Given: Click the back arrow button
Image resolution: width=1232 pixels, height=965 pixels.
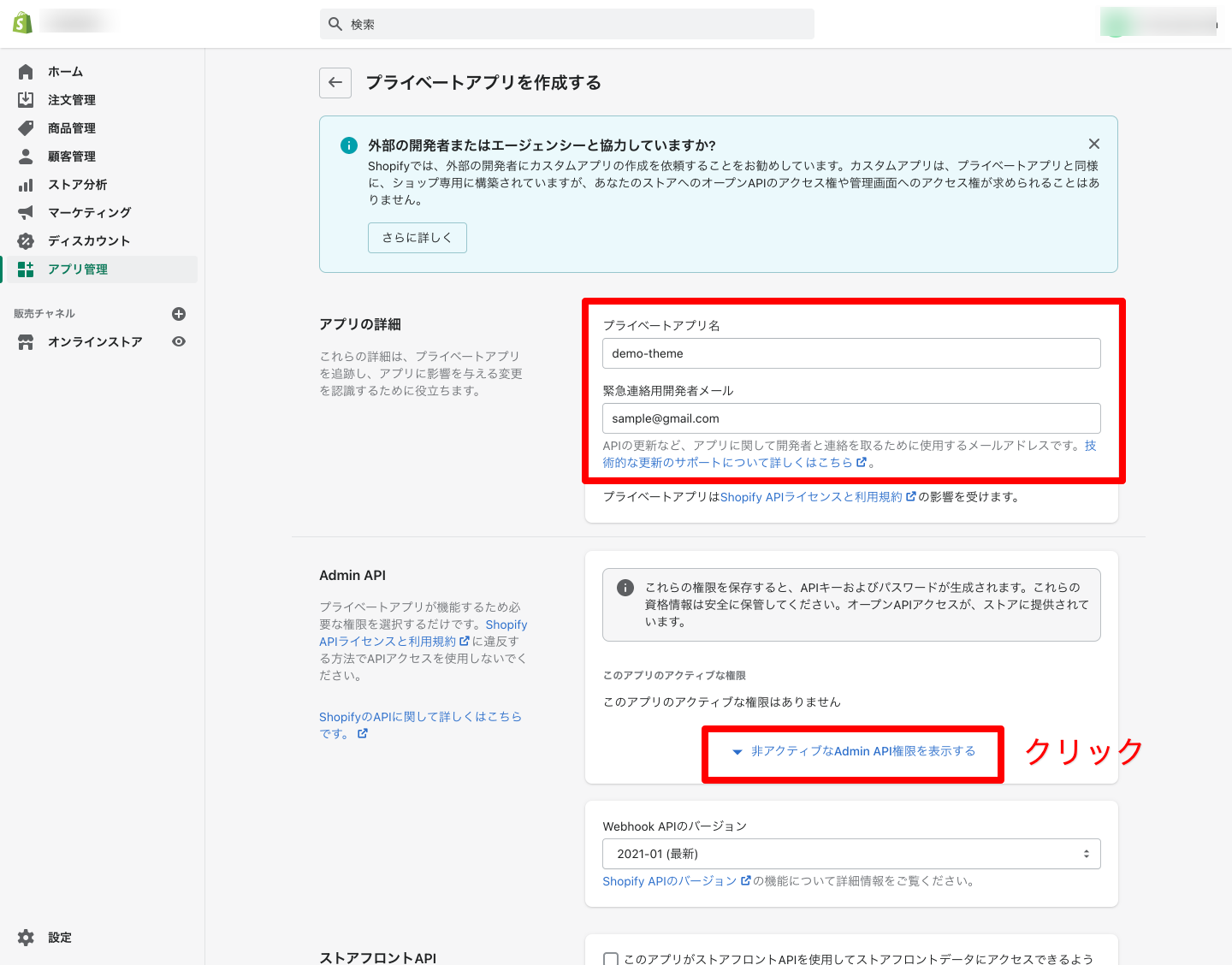Looking at the screenshot, I should pos(335,83).
